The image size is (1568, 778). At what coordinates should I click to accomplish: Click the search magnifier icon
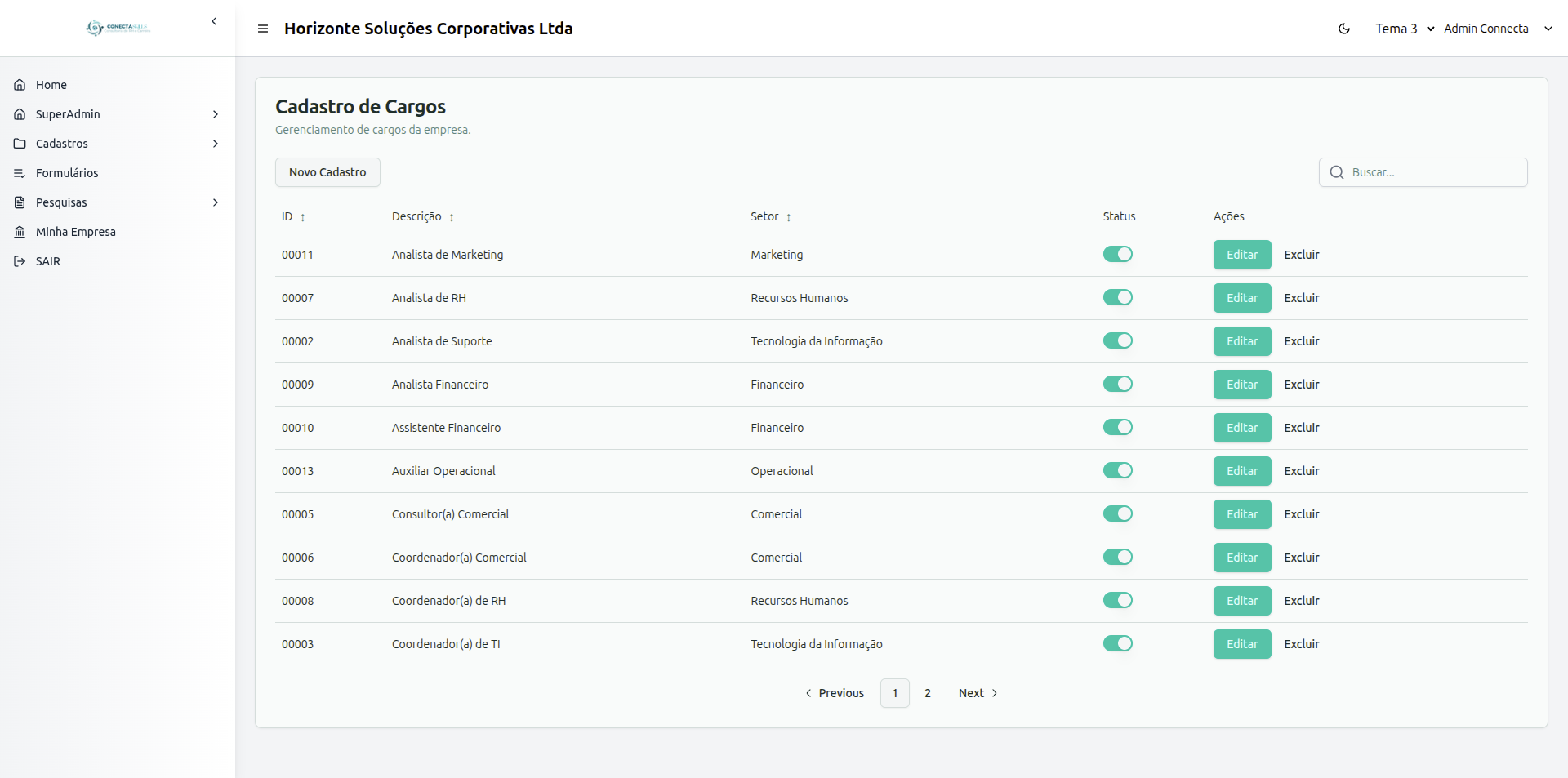coord(1337,172)
